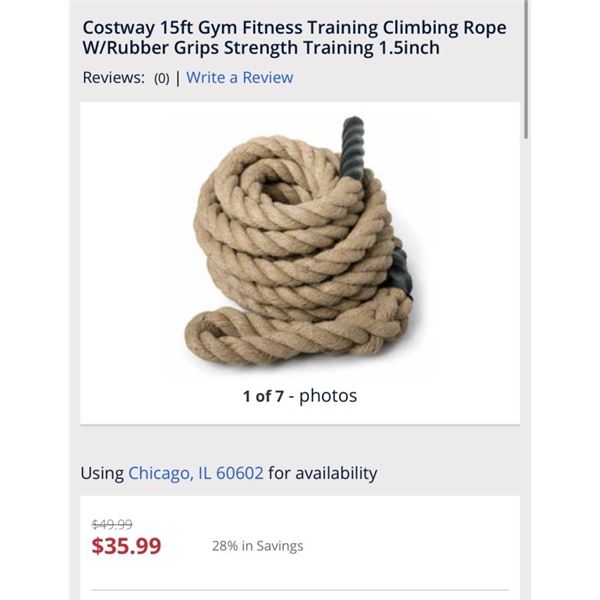The image size is (600, 600).
Task: Click the center of the rope coil
Action: click(281, 188)
